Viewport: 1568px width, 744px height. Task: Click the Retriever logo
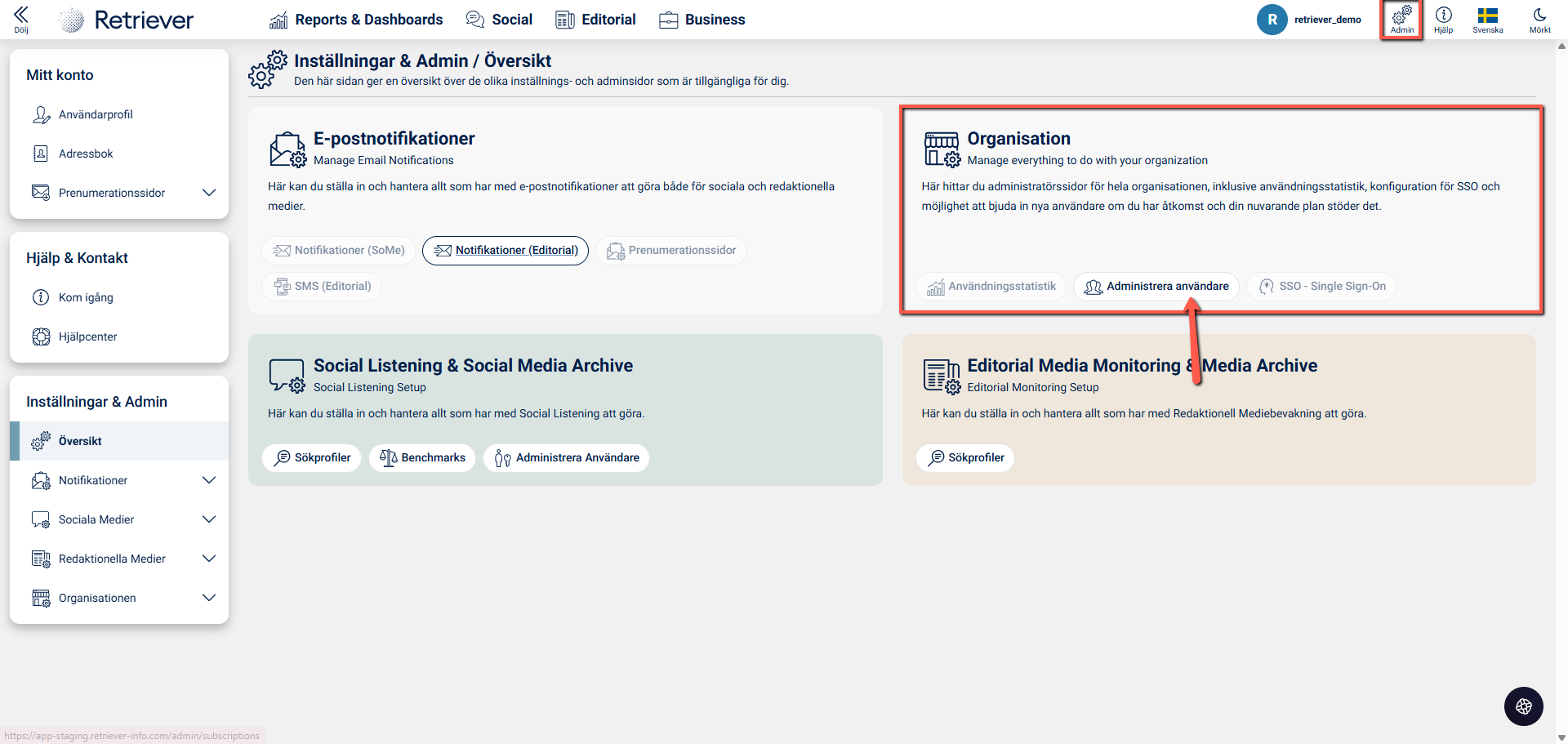[127, 20]
